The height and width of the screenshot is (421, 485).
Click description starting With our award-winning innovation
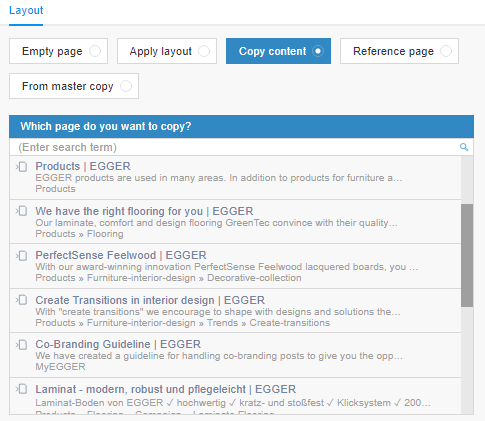[226, 267]
